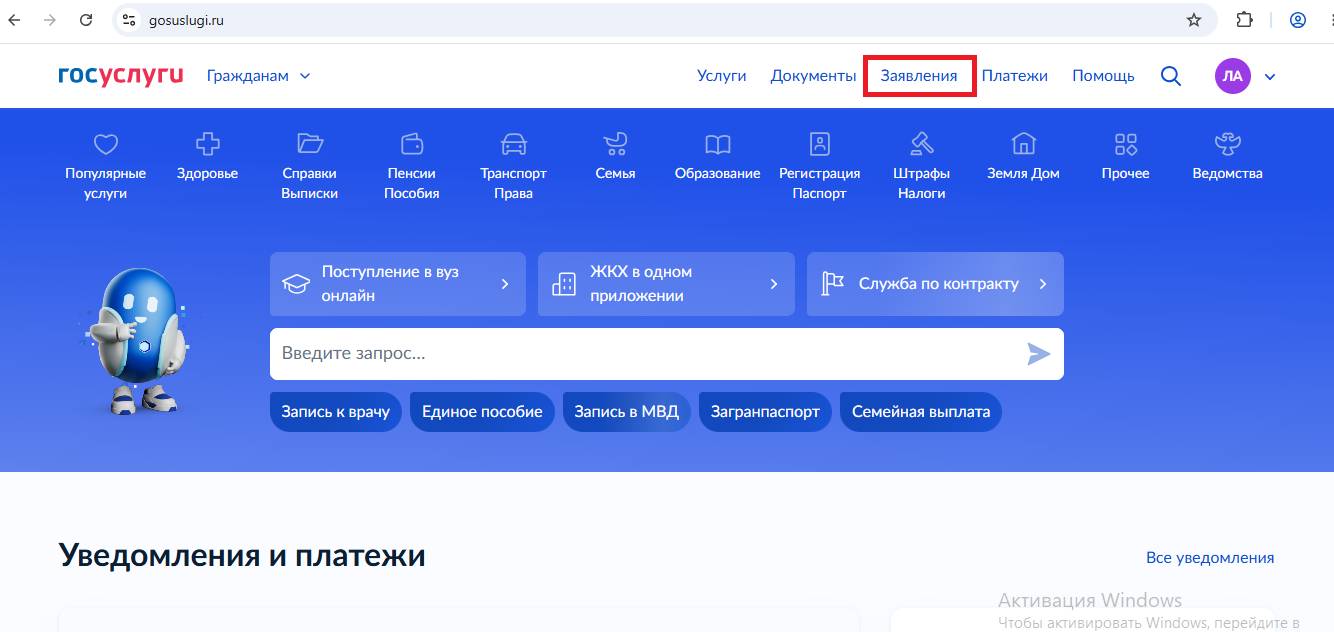
Task: Open the Помощь menu item
Action: [1103, 76]
